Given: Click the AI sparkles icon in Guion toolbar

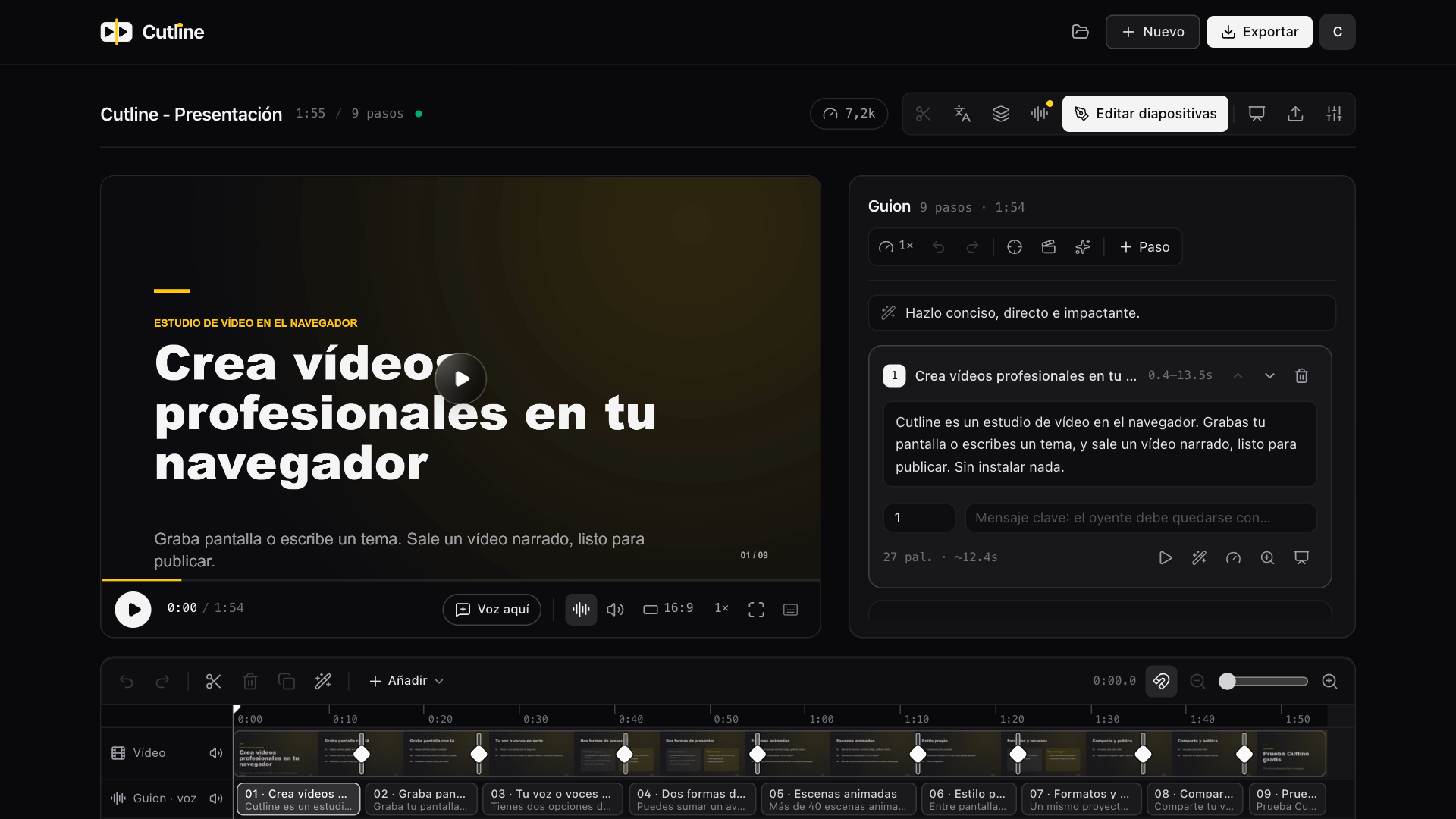Looking at the screenshot, I should (1083, 247).
